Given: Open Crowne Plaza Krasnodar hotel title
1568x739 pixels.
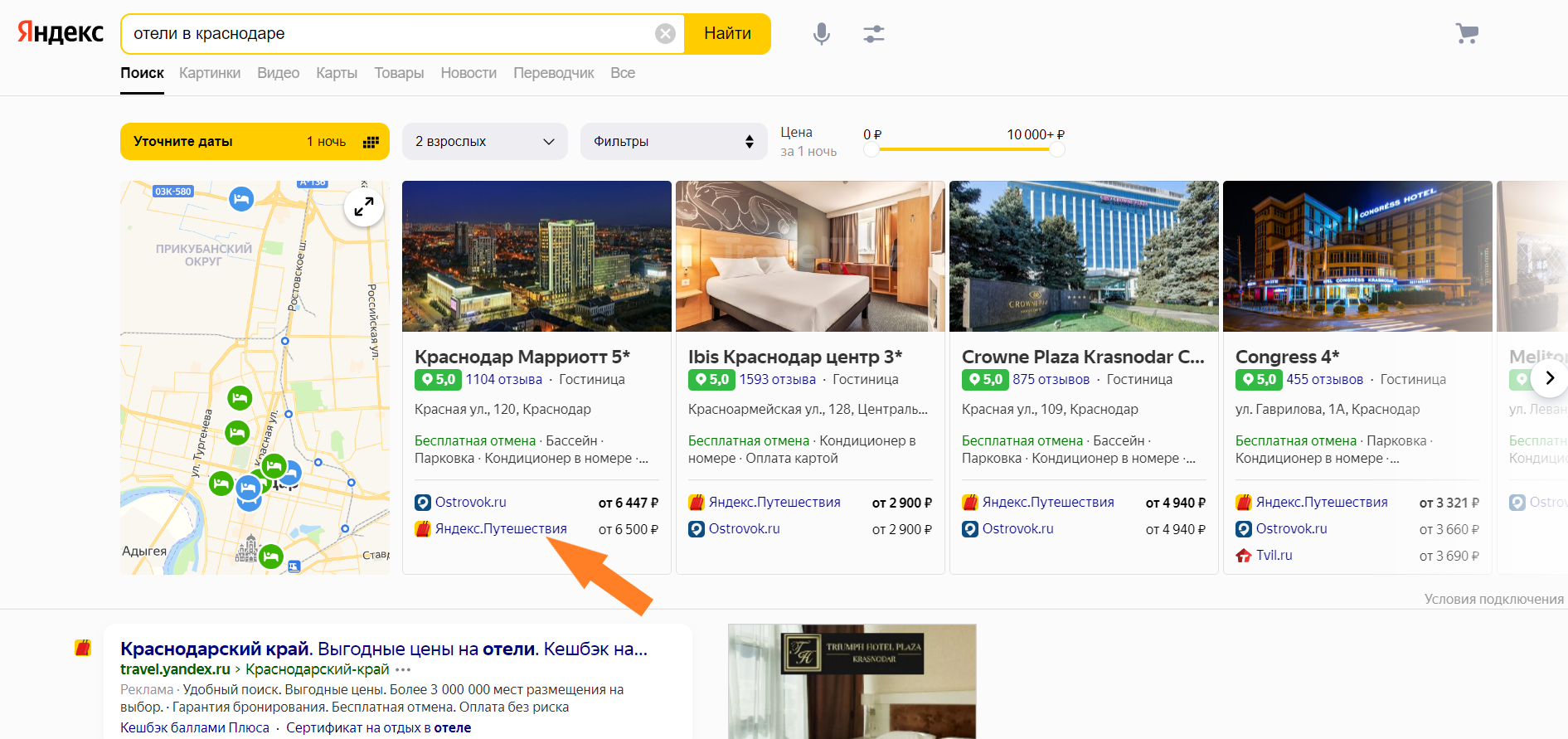Looking at the screenshot, I should point(1083,357).
